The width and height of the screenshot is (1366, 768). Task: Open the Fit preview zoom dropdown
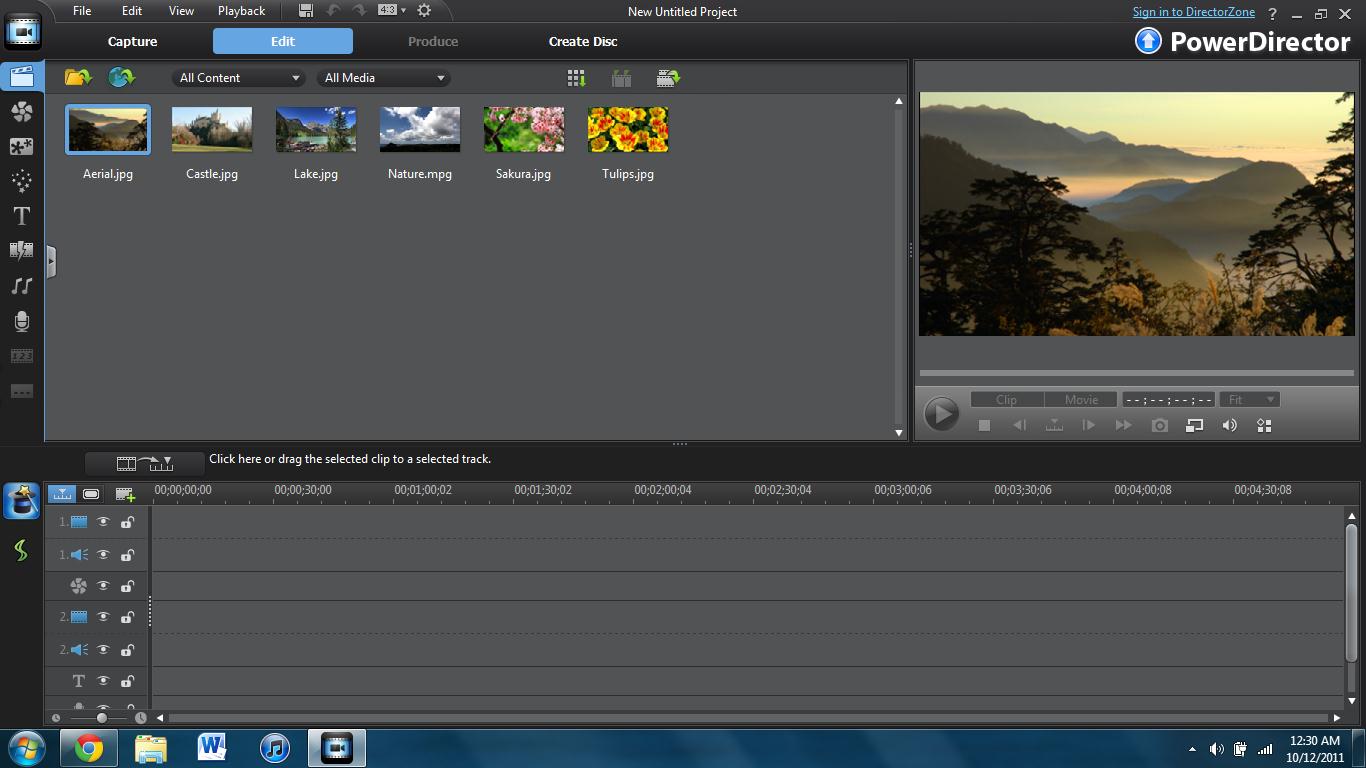pos(1250,400)
